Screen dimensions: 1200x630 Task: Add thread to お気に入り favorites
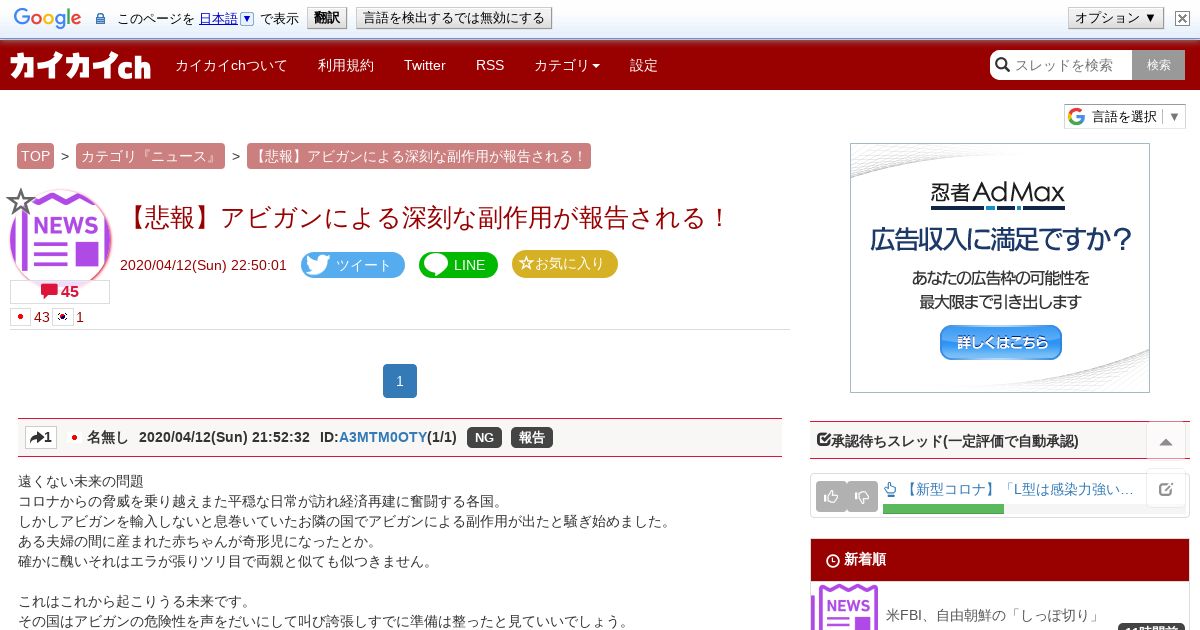(x=565, y=264)
